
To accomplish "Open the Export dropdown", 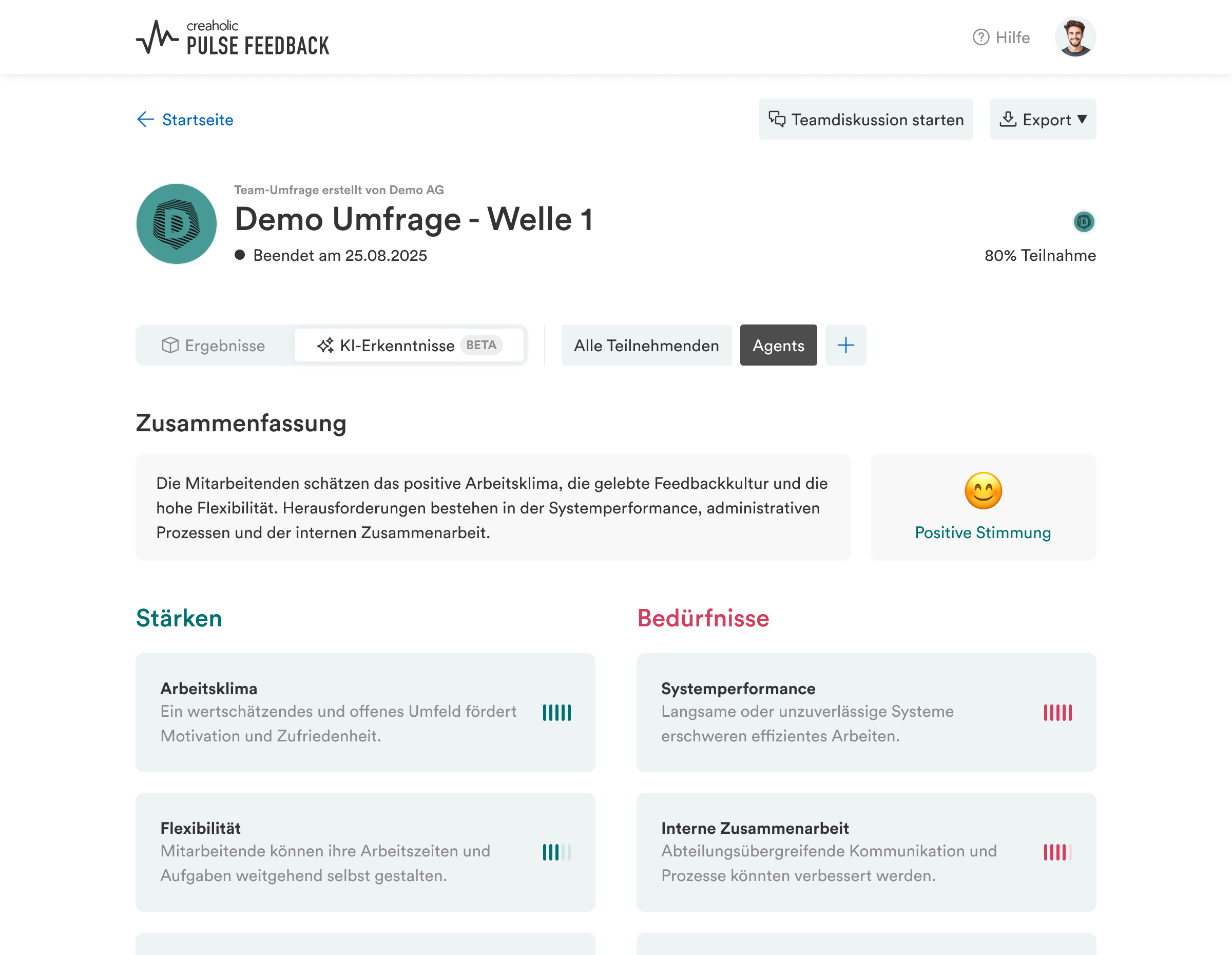I will (1043, 120).
